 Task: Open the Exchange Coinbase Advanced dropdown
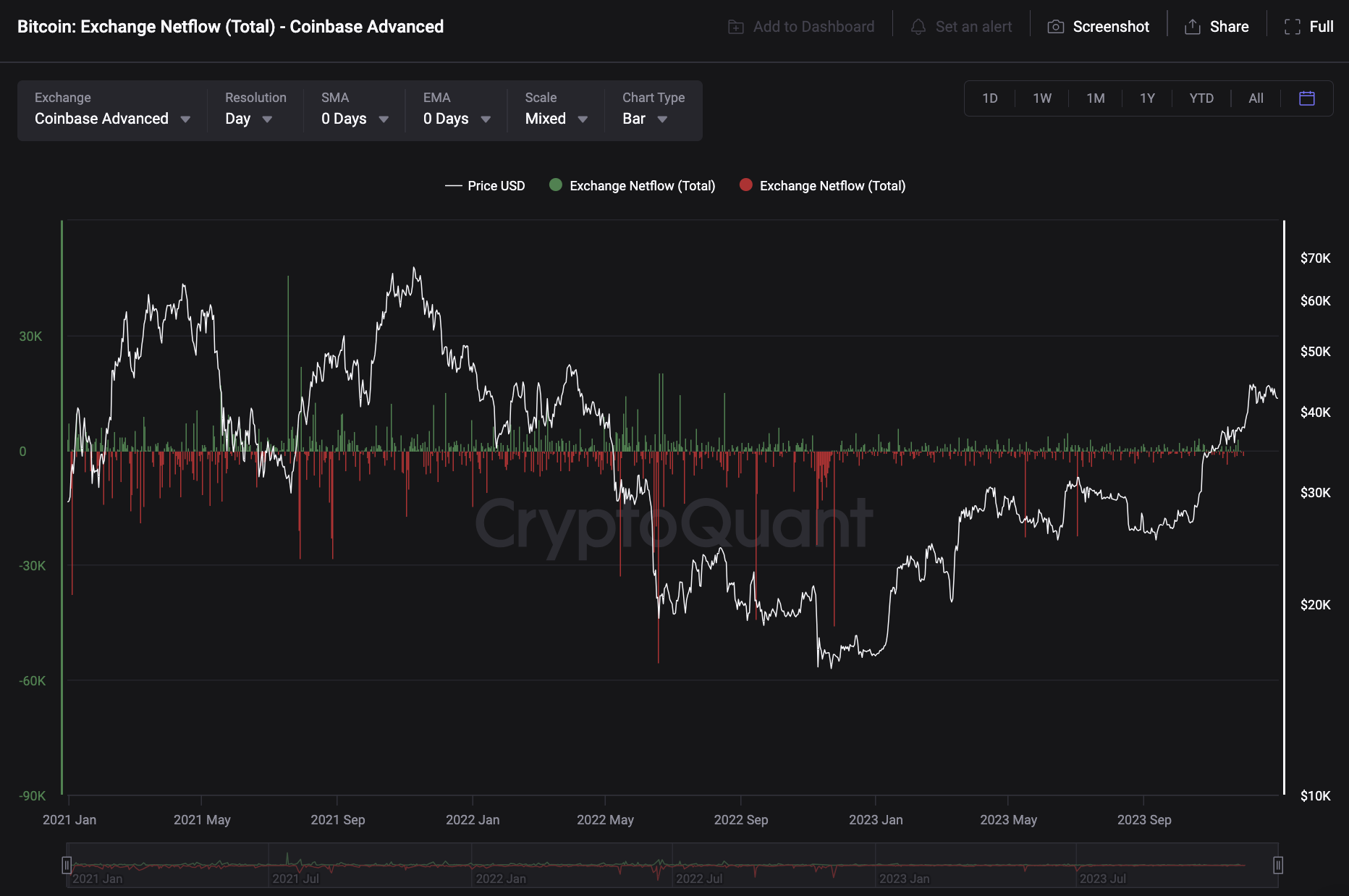pos(112,110)
